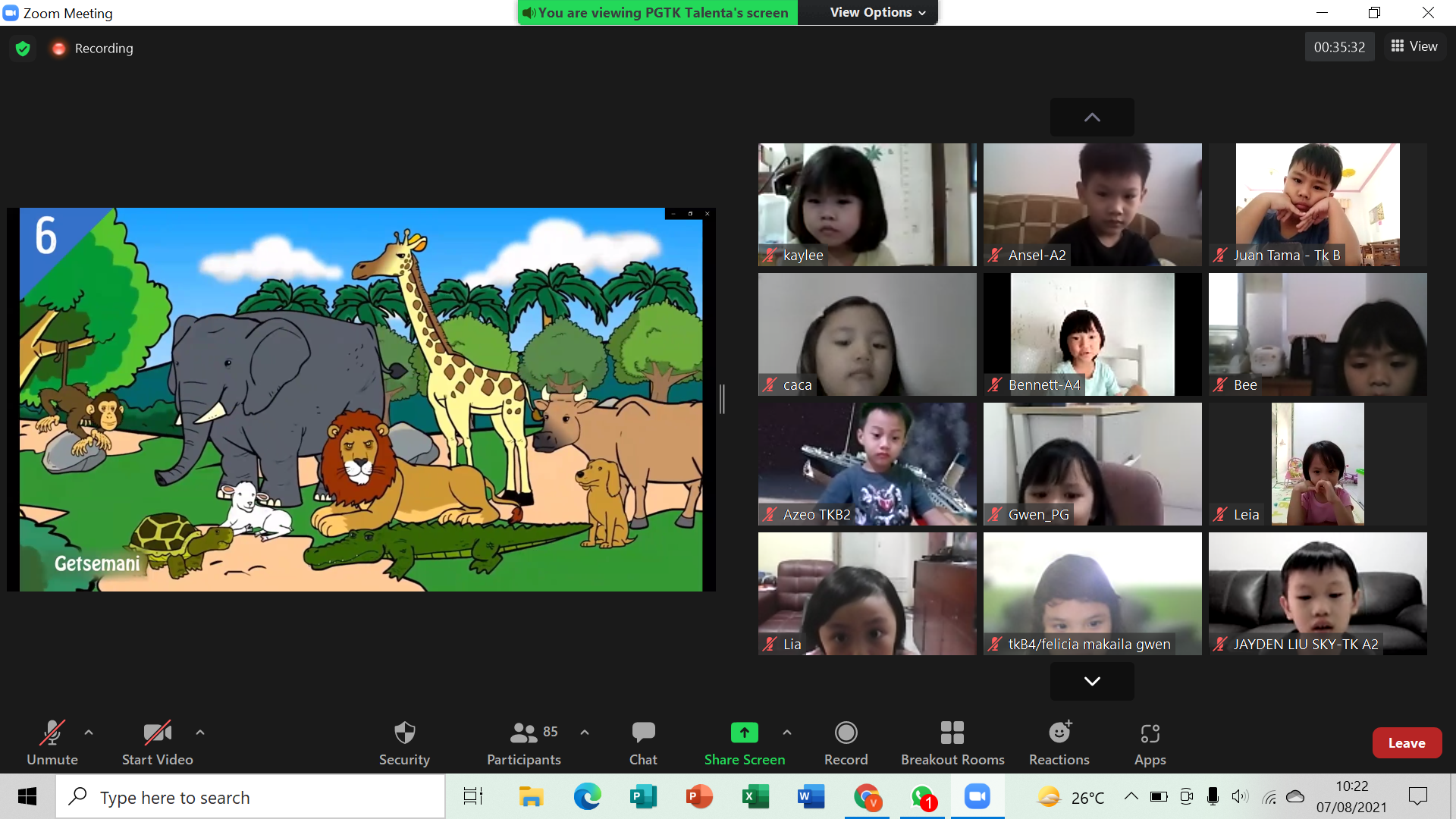
Task: Select Leia's video tile
Action: 1318,464
